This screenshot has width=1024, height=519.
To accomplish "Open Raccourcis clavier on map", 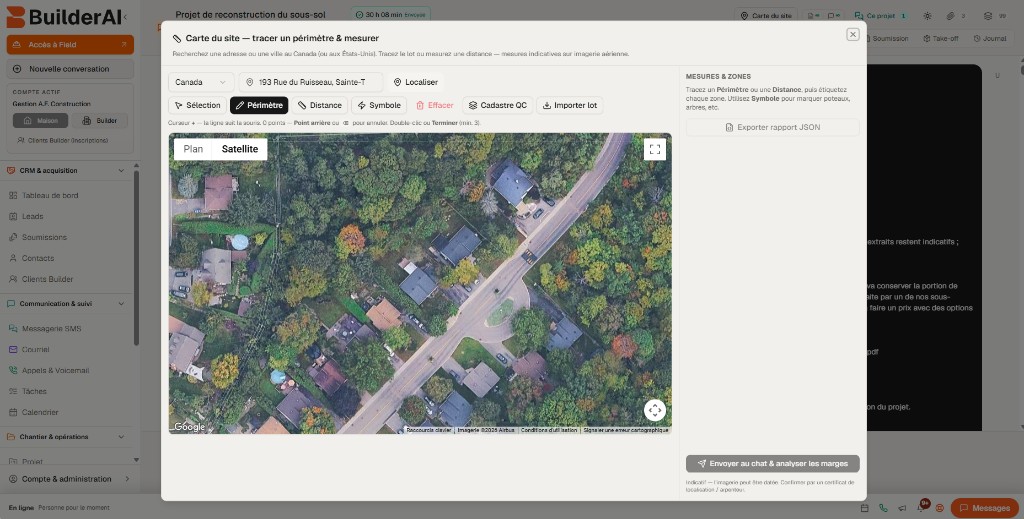I will [428, 430].
